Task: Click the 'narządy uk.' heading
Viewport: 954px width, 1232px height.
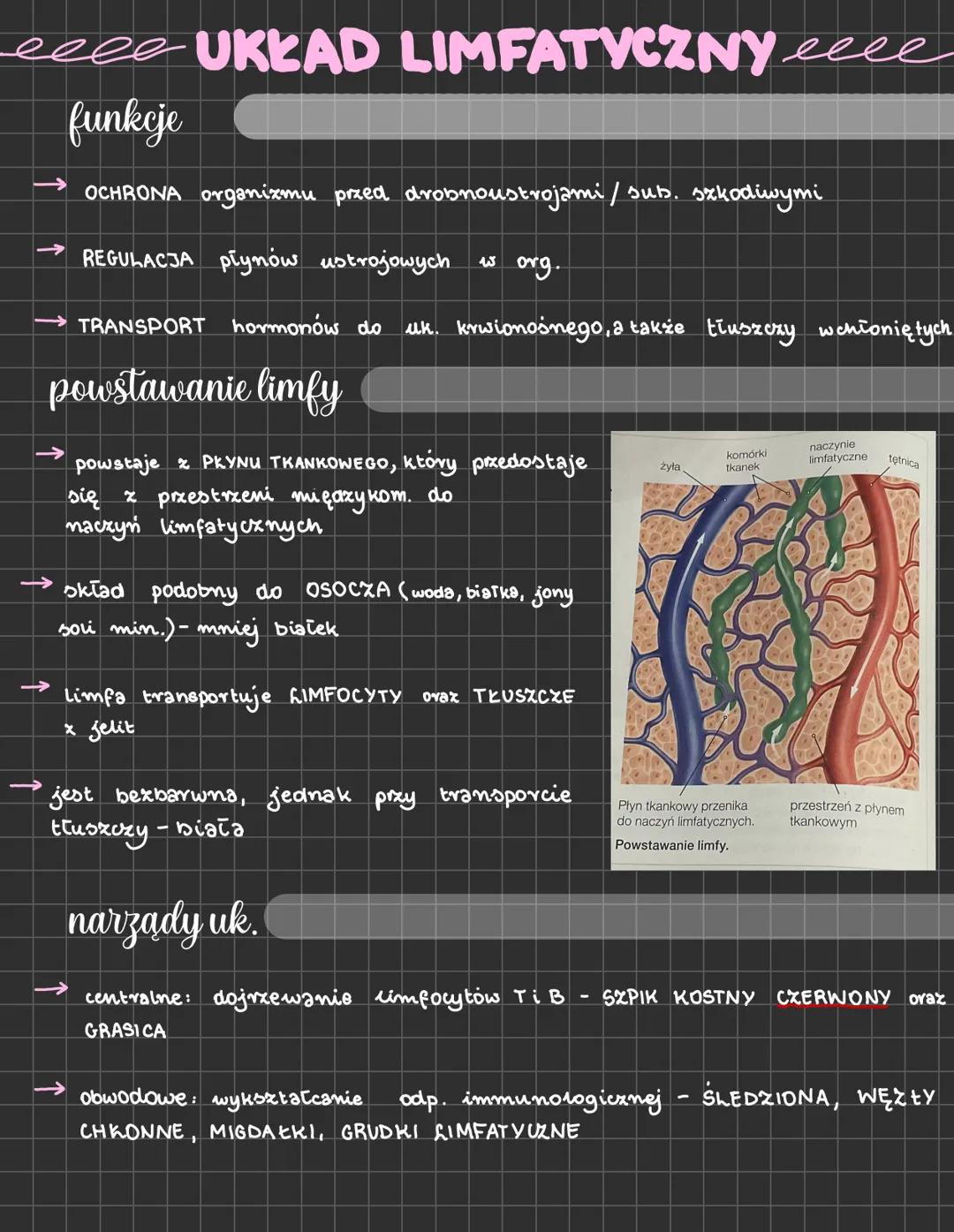Action: (163, 922)
